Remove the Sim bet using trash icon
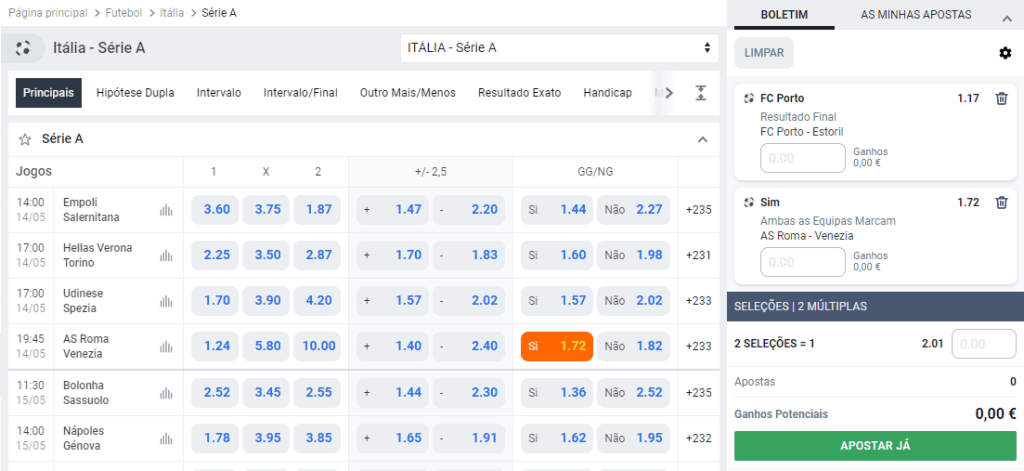The height and width of the screenshot is (471, 1024). tap(1001, 203)
